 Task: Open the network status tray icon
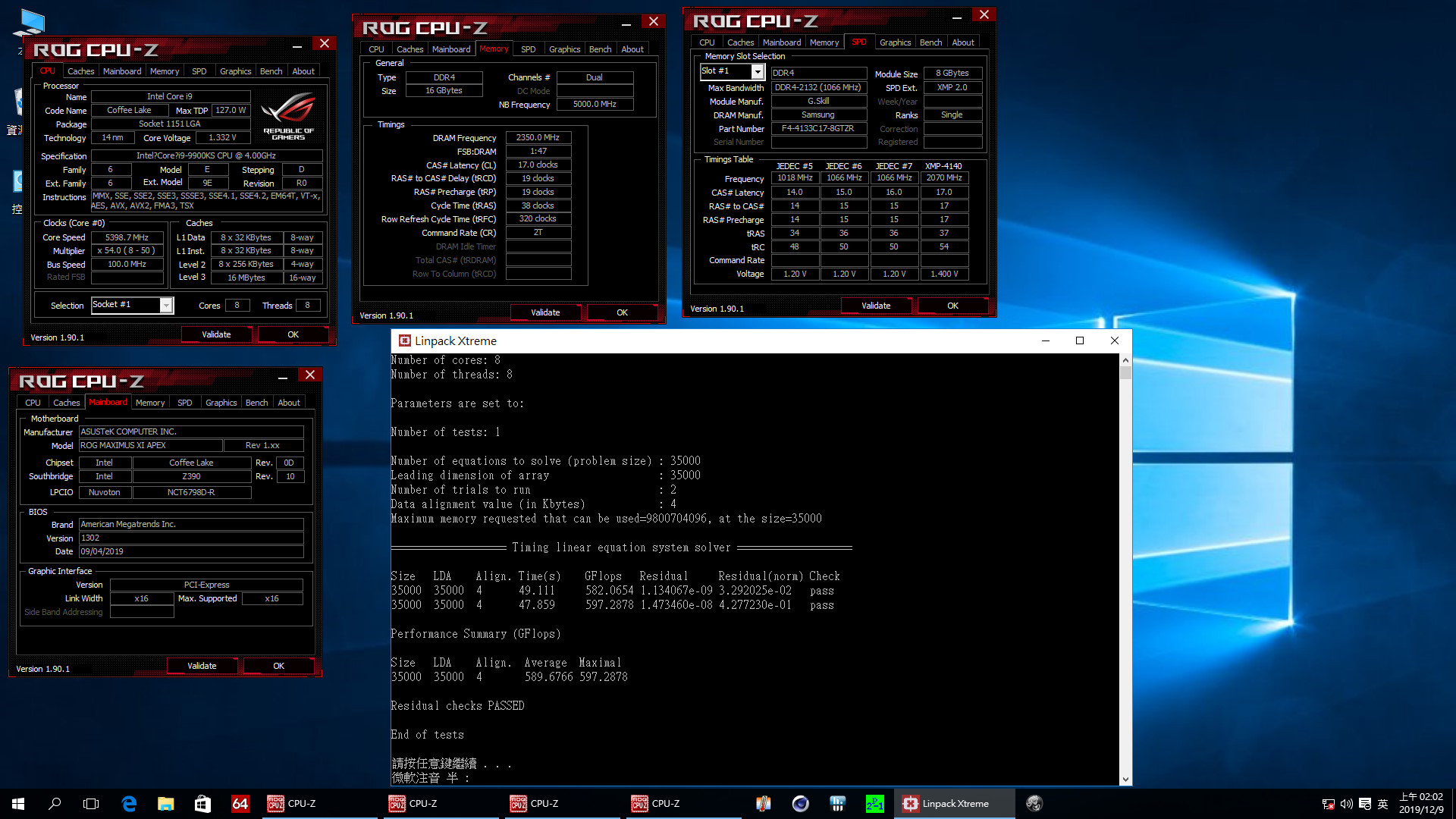[x=1329, y=804]
